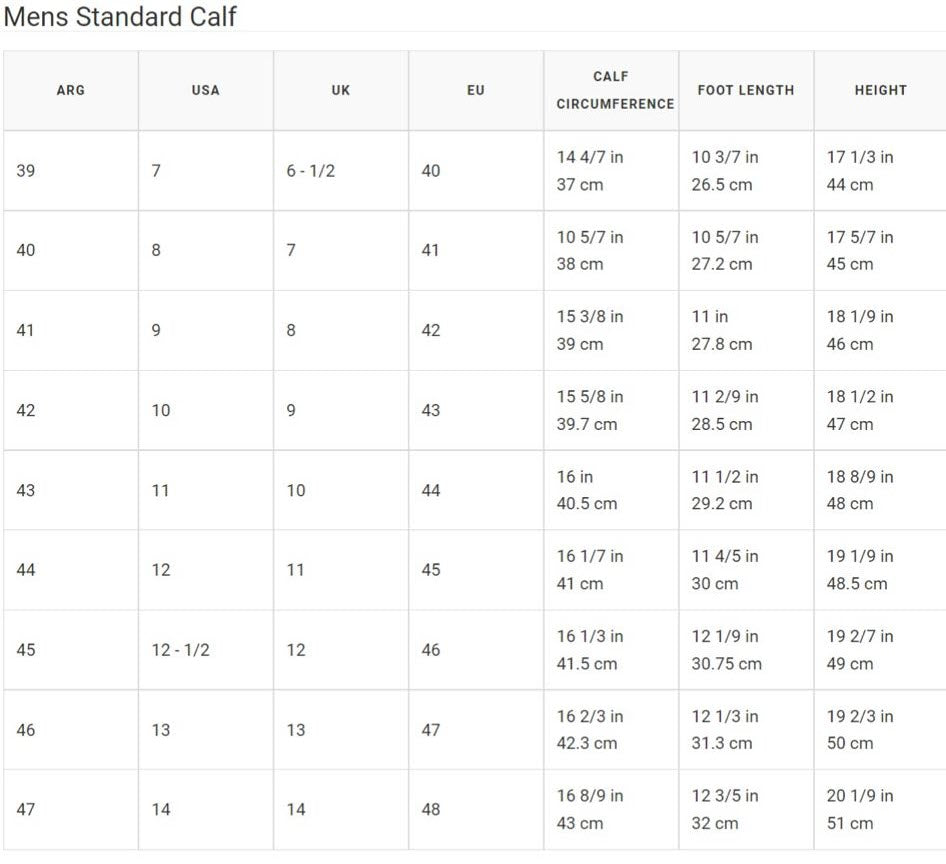This screenshot has width=946, height=864.
Task: Click the Foot Length column header
Action: 746,90
